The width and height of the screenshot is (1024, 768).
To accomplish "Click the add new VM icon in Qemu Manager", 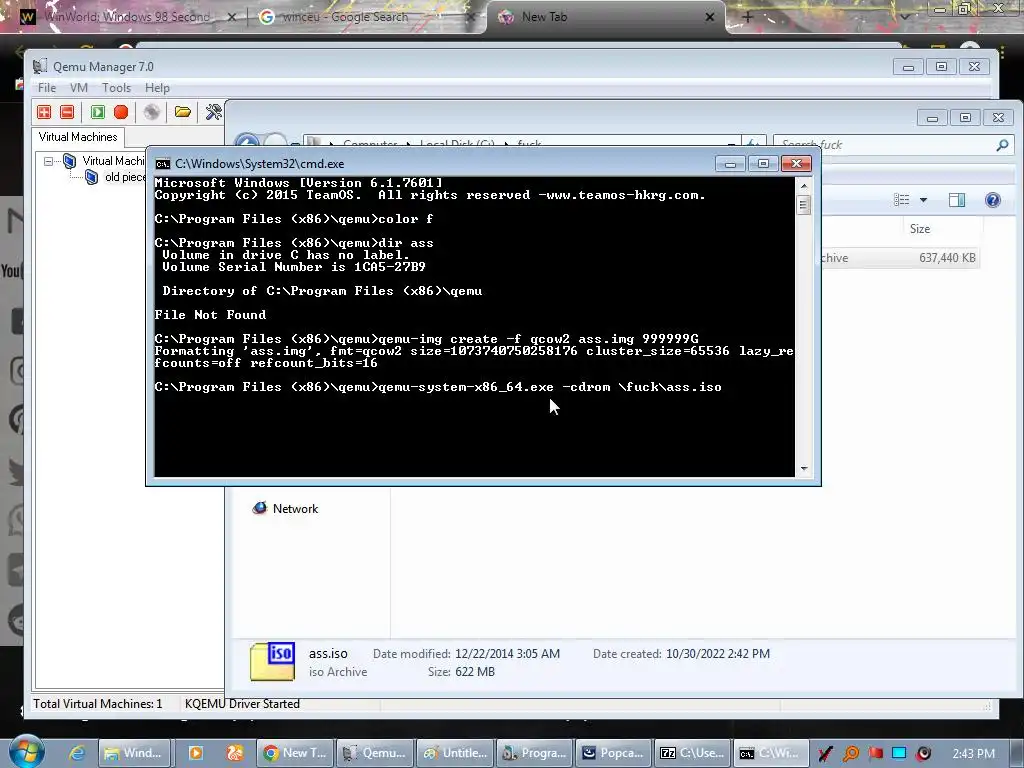I will pyautogui.click(x=44, y=112).
